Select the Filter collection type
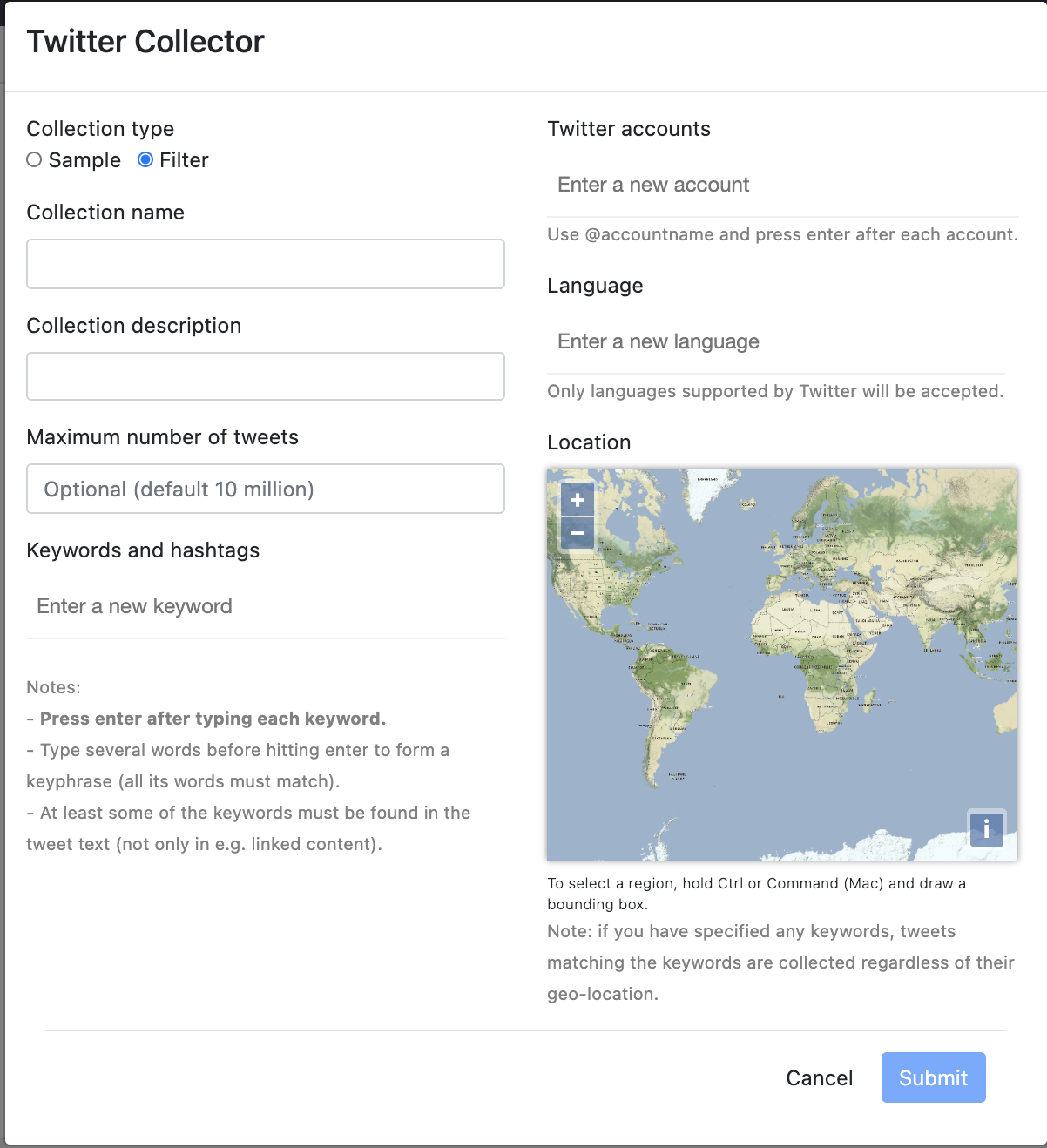The image size is (1047, 1148). [145, 159]
